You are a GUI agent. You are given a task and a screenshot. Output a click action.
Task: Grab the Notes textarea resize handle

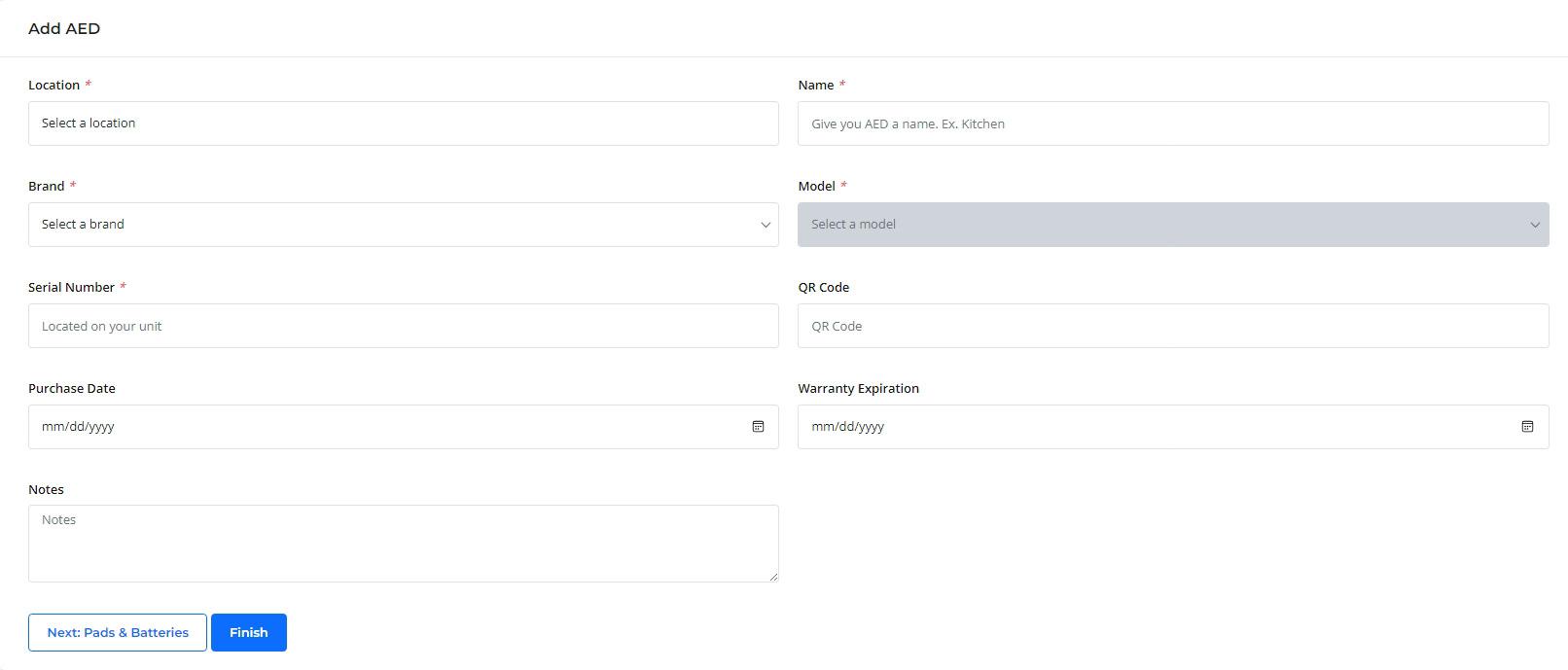pos(772,577)
